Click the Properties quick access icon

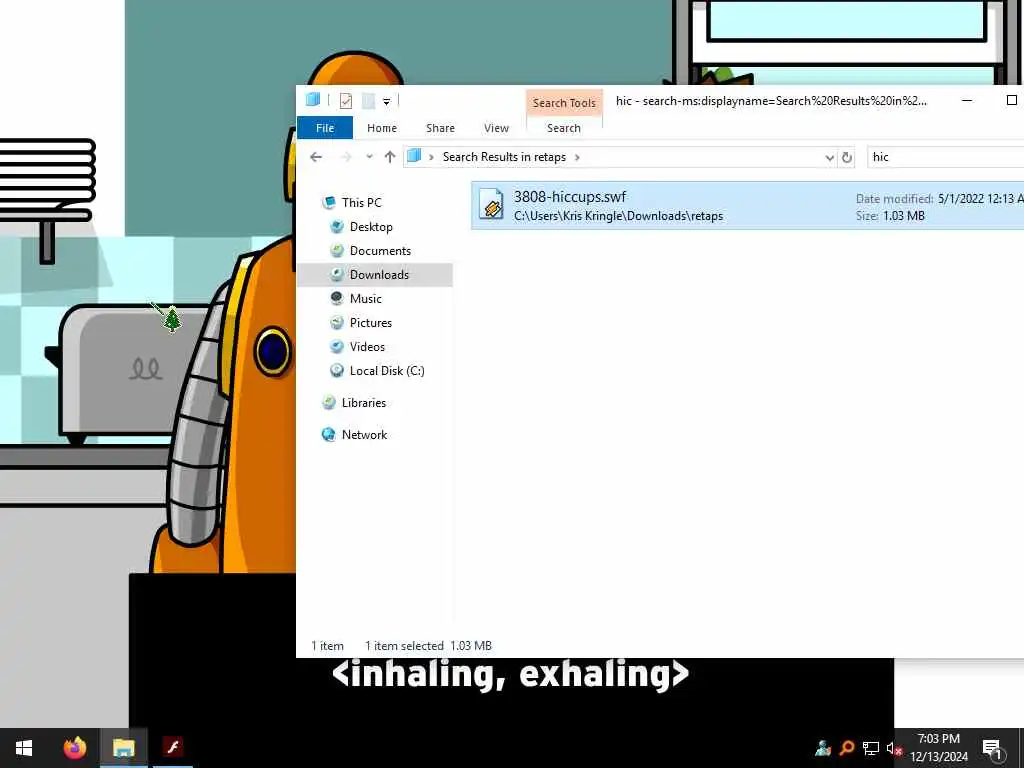tap(346, 101)
